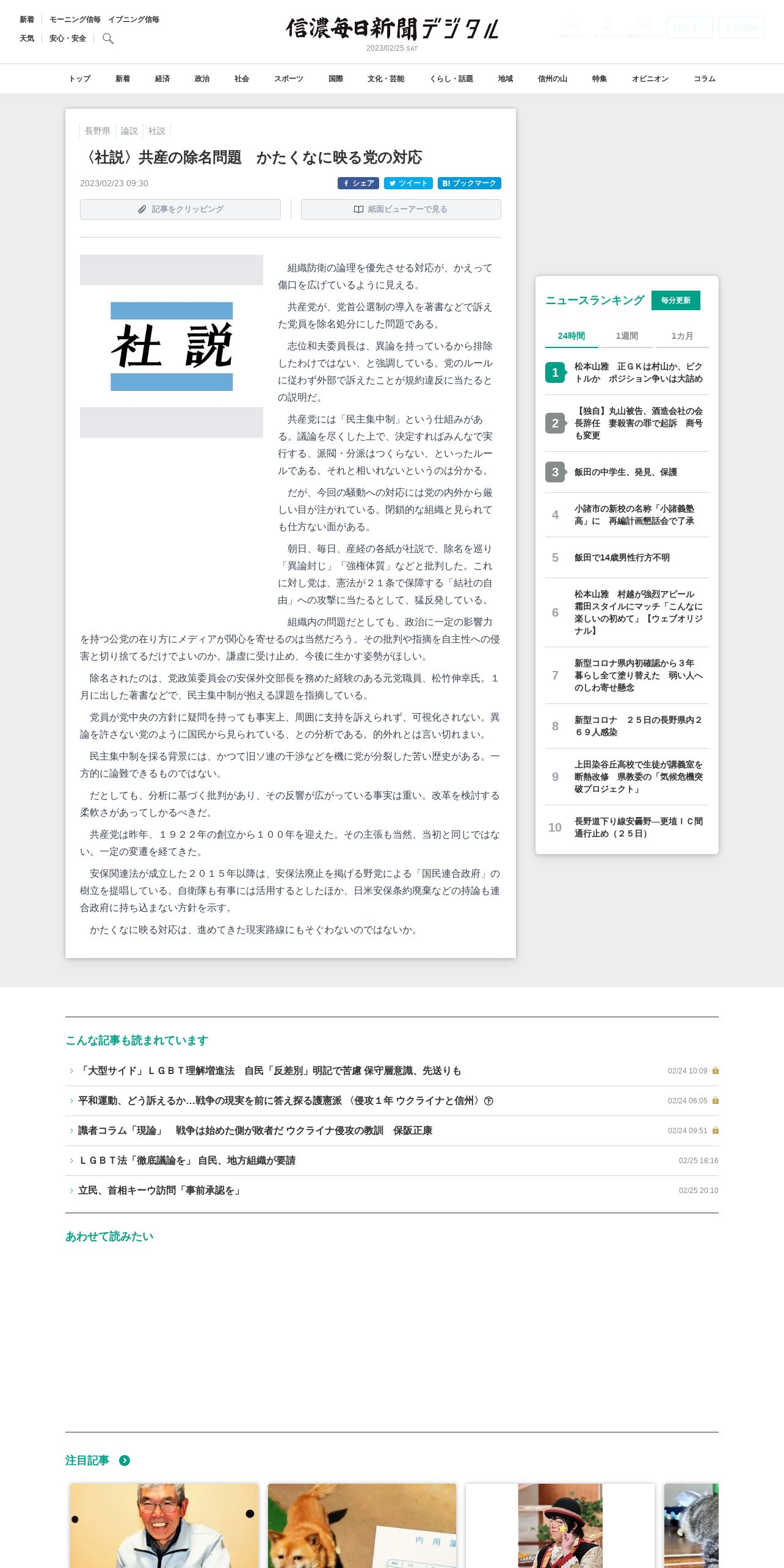Image resolution: width=784 pixels, height=1568 pixels.
Task: Click the 社説 article tag
Action: (x=157, y=131)
